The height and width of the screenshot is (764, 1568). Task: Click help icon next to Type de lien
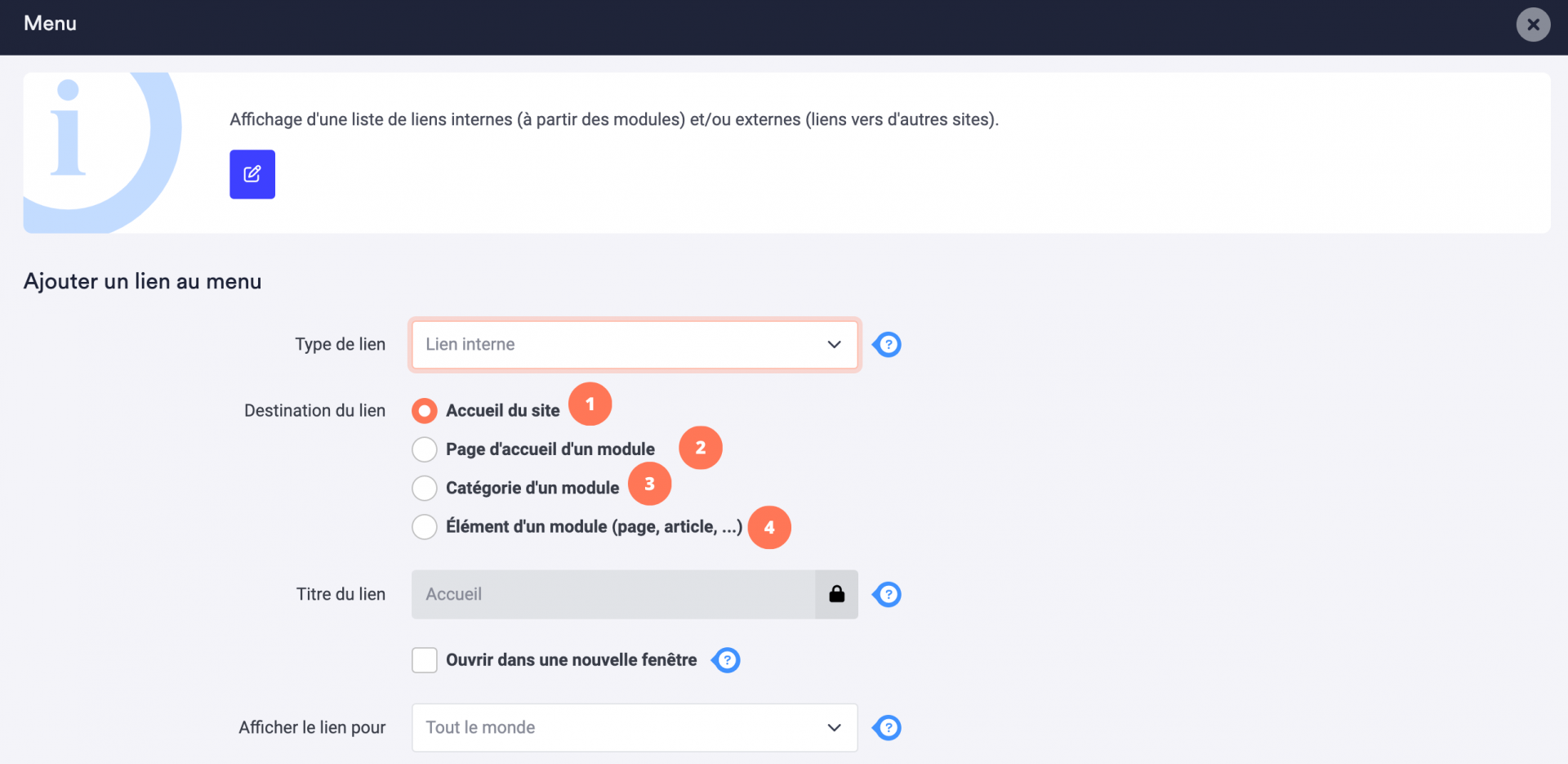(x=887, y=345)
